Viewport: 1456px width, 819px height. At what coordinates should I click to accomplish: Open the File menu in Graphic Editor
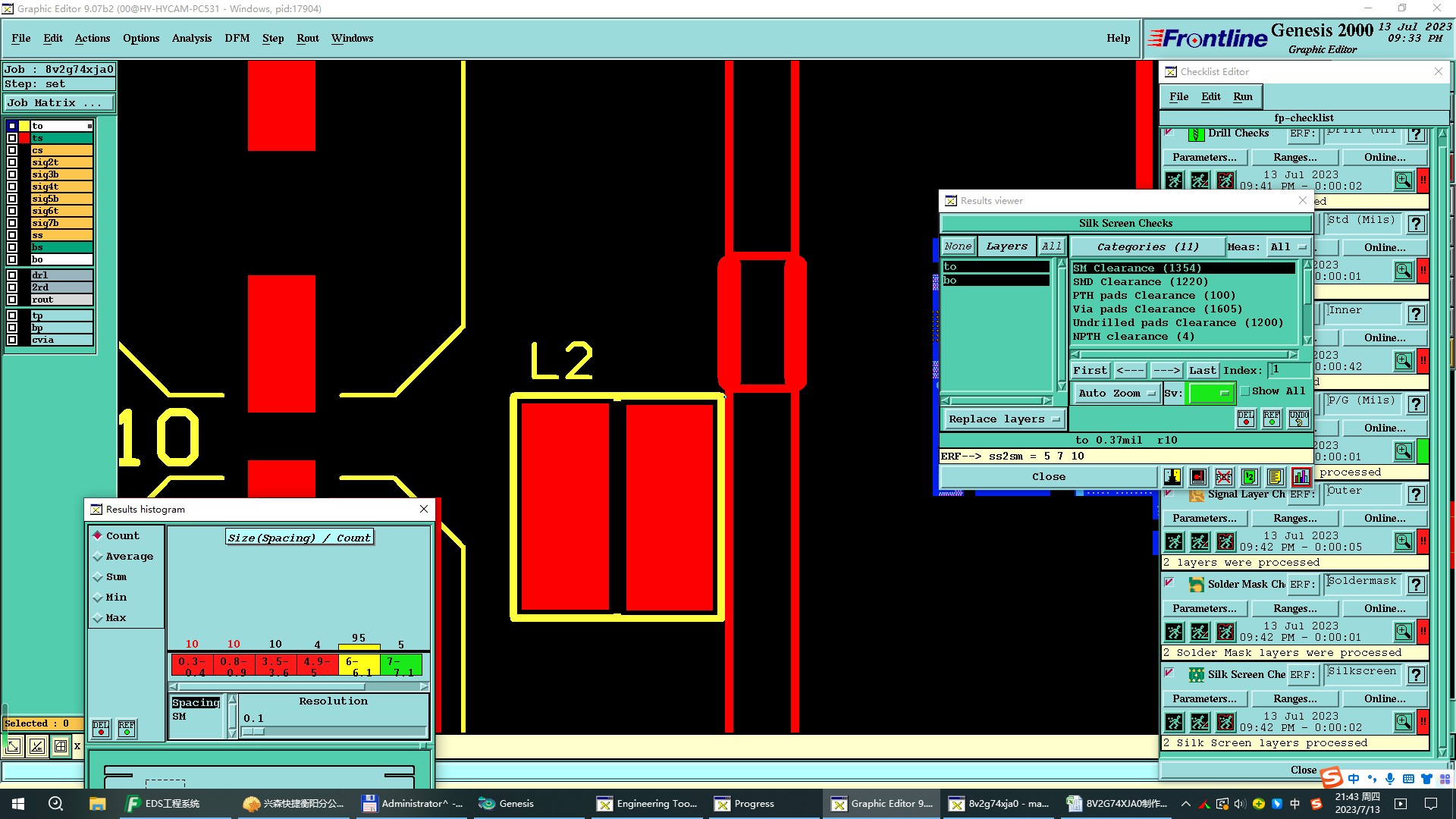(x=21, y=38)
